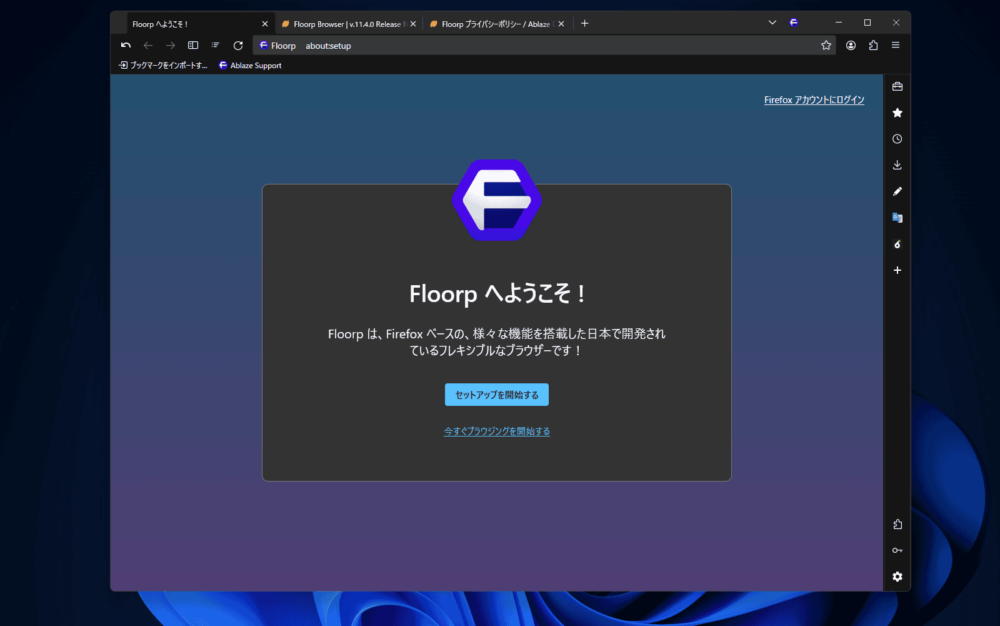Image resolution: width=1000 pixels, height=626 pixels.
Task: Toggle the sidebar panel icon in toolbar
Action: pos(193,45)
